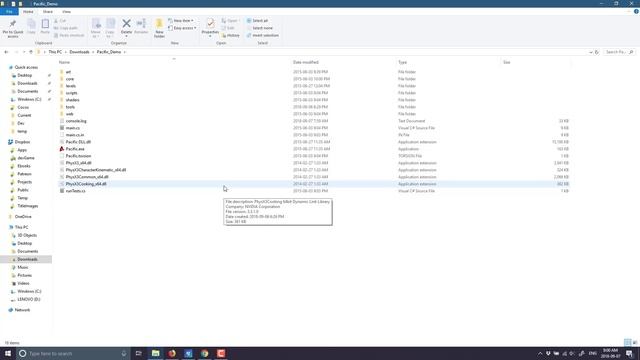
Task: Select the runTests.cs file
Action: 76,191
